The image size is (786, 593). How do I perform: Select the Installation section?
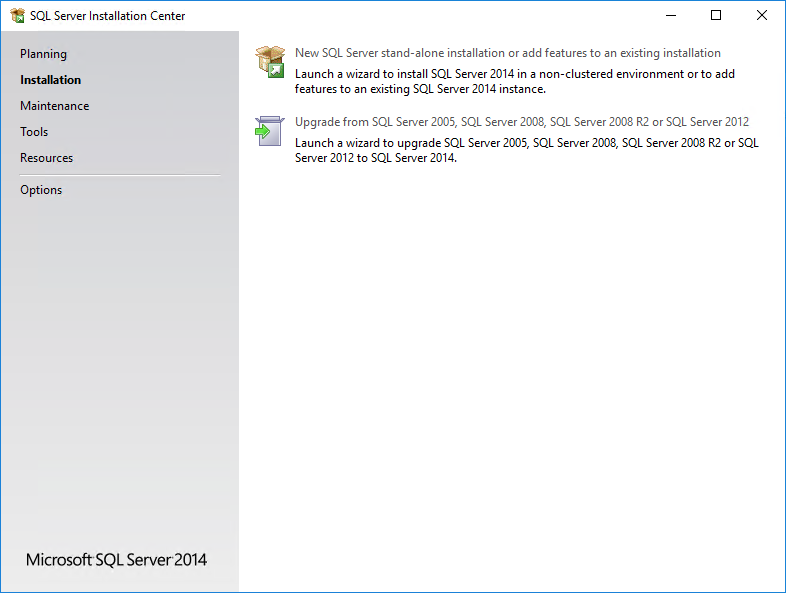[x=50, y=80]
